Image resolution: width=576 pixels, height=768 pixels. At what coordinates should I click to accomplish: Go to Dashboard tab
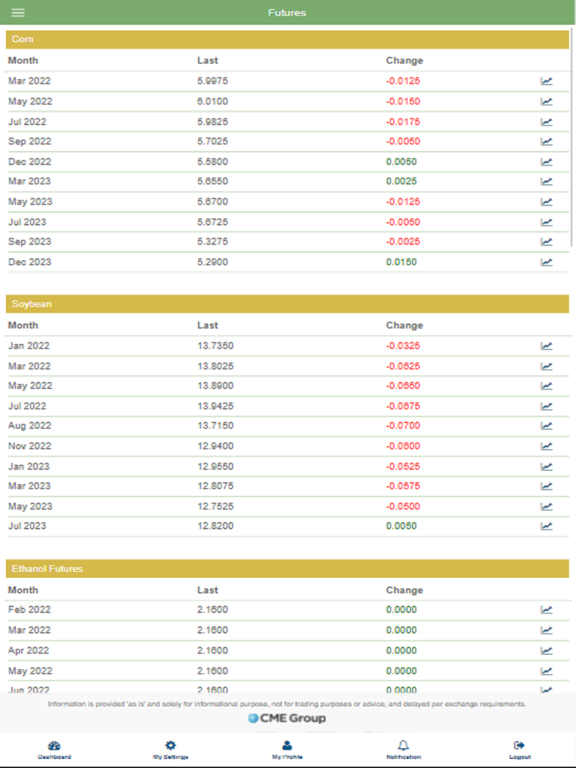click(x=54, y=750)
